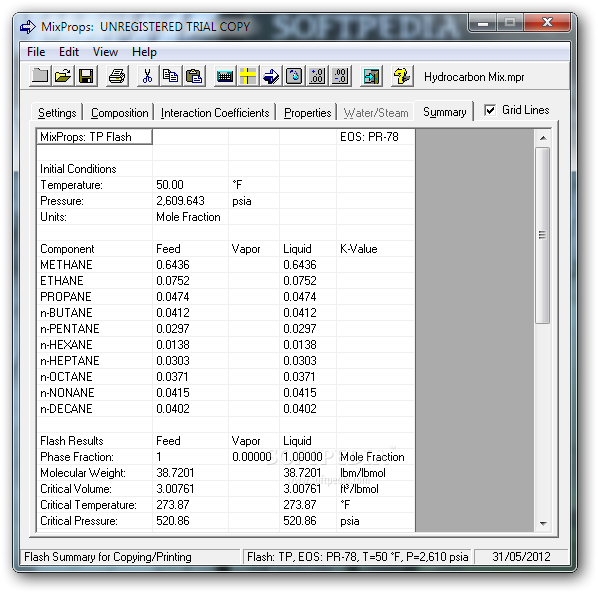Save the file with the floppy disk icon
The image size is (598, 593).
pyautogui.click(x=86, y=76)
